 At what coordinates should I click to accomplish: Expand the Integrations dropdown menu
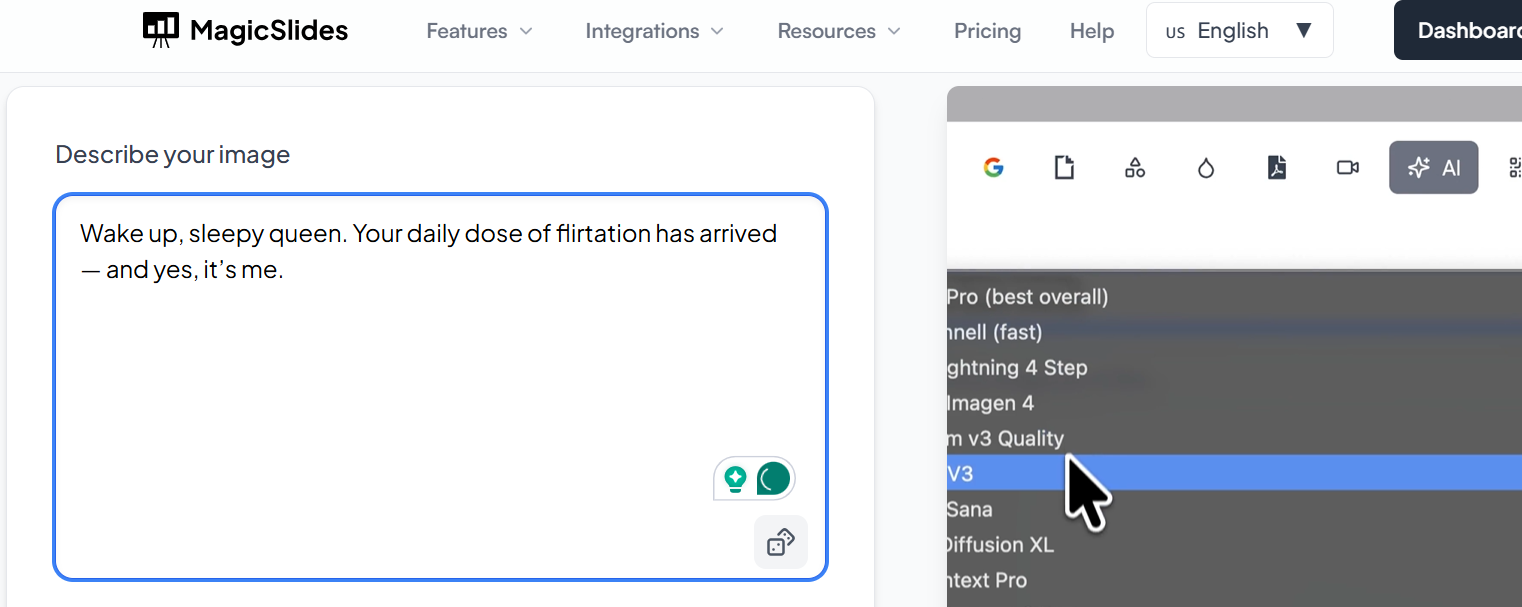coord(654,31)
